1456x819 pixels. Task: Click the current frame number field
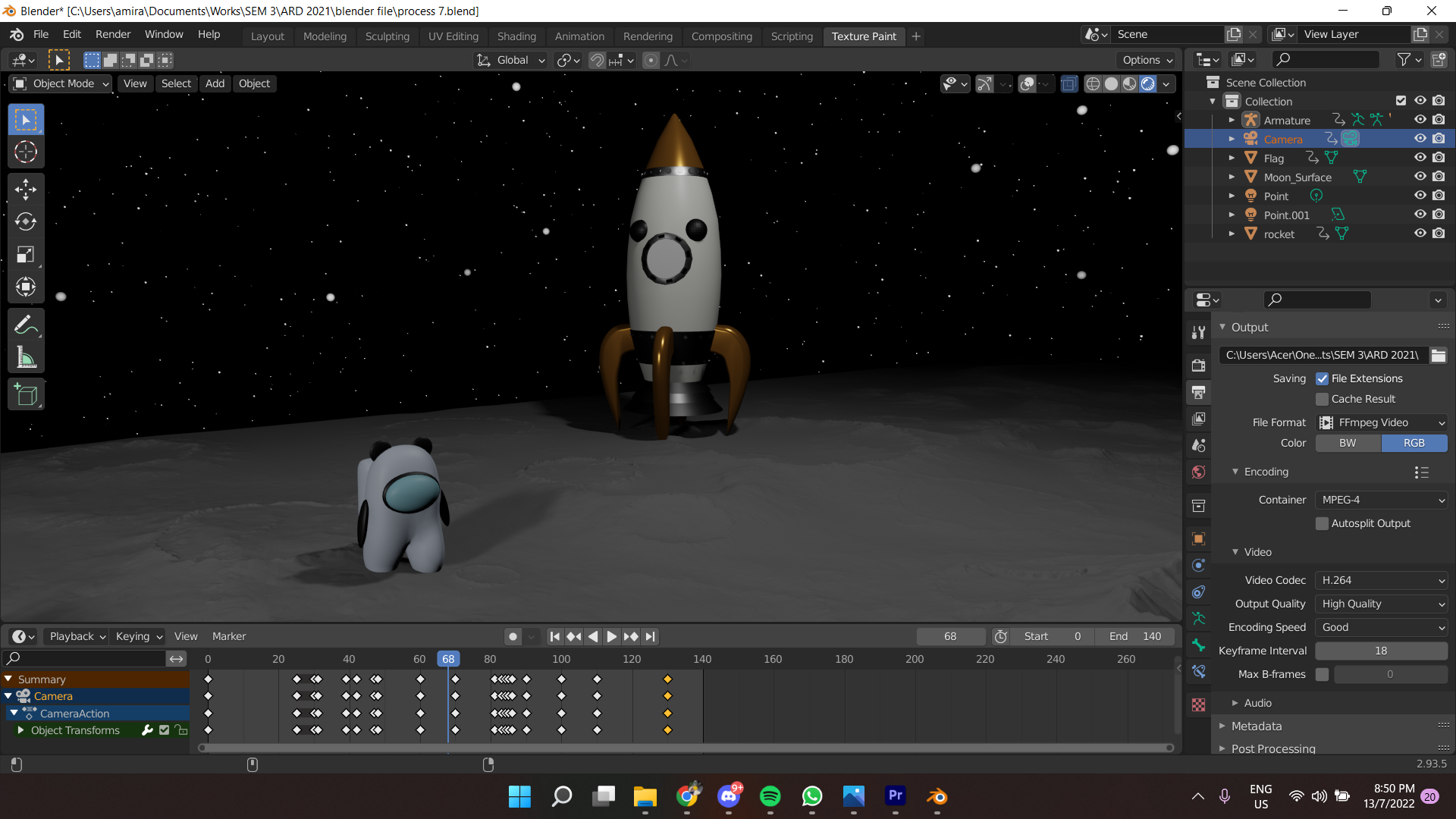951,636
